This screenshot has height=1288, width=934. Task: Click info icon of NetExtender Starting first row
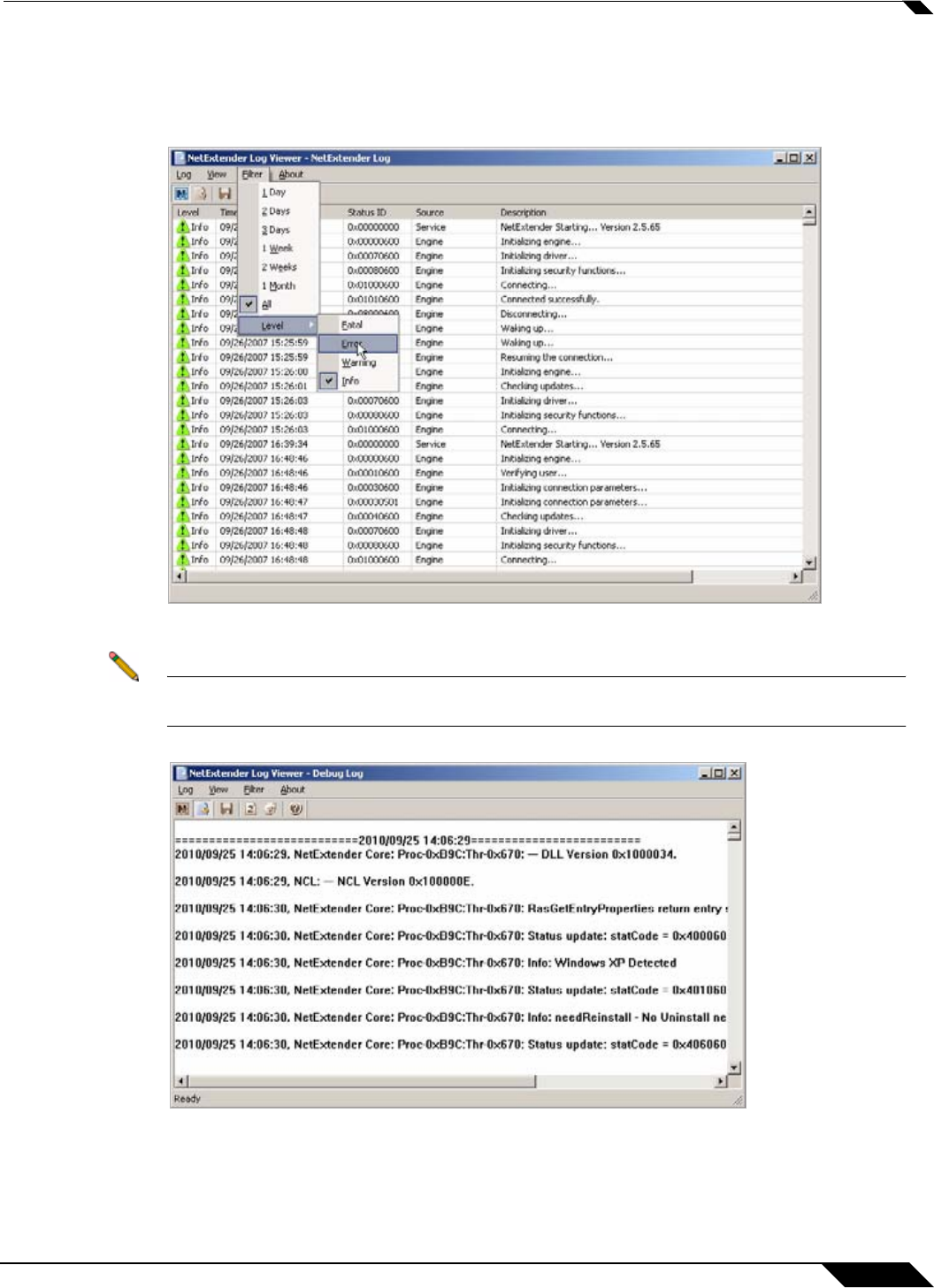pos(183,227)
